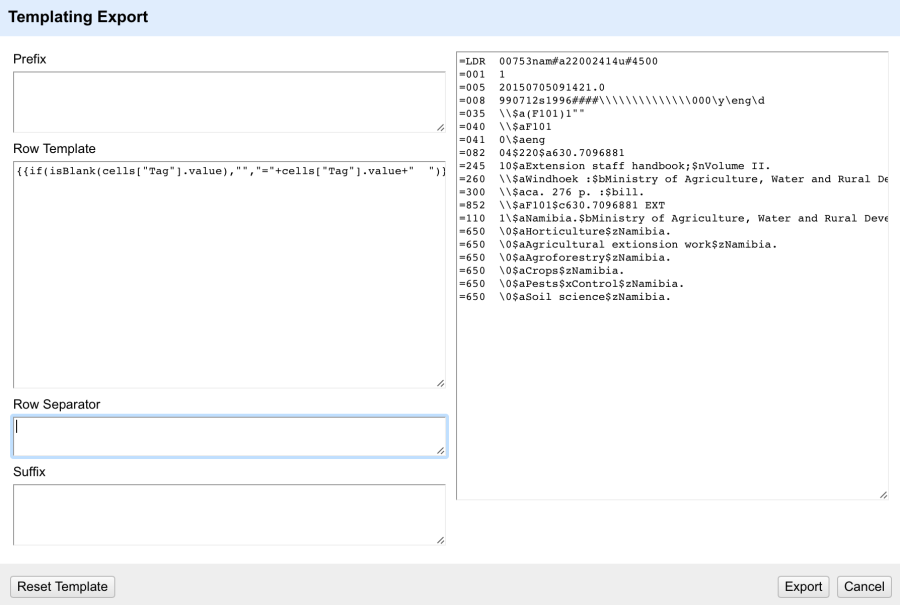The width and height of the screenshot is (900, 605).
Task: Click inside the Suffix text area
Action: point(227,515)
